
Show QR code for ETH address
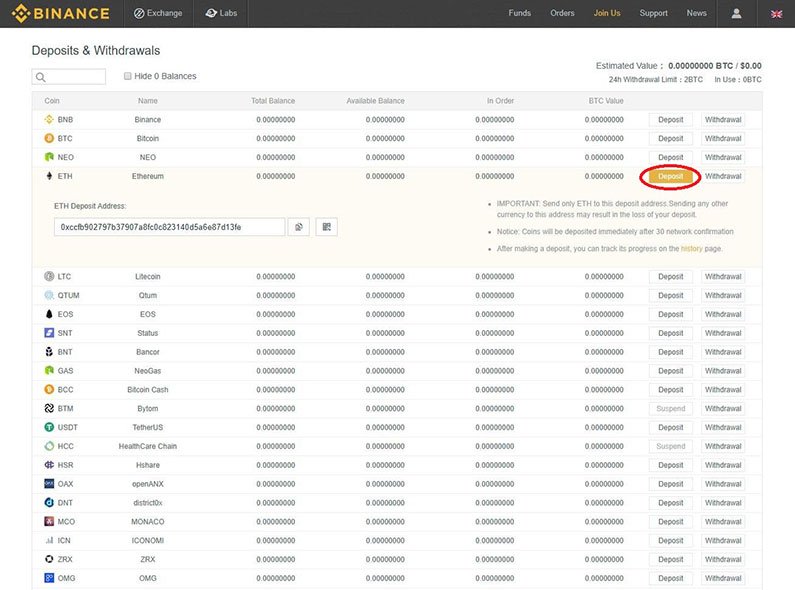[x=327, y=227]
